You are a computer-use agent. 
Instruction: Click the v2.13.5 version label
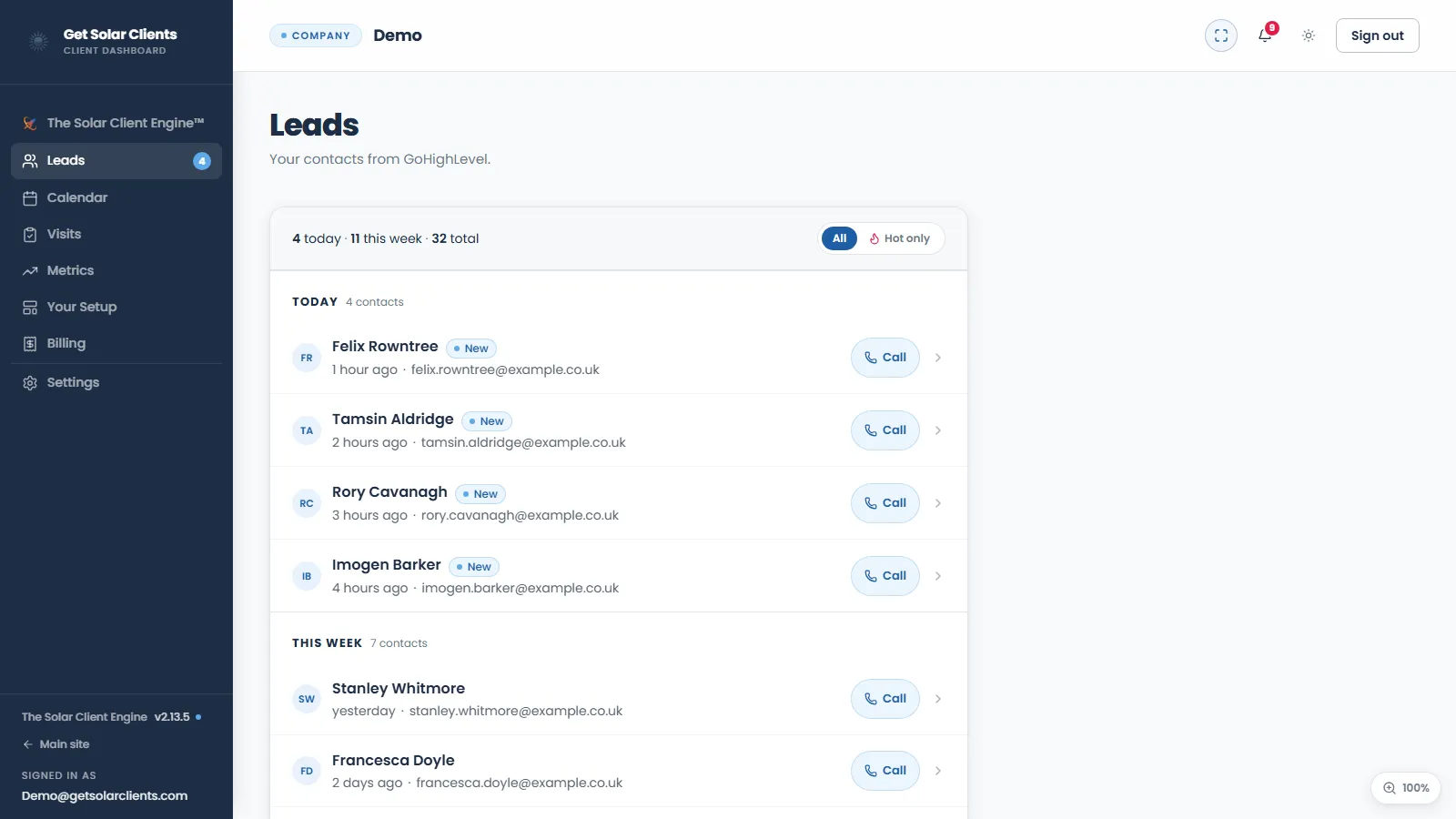point(172,717)
